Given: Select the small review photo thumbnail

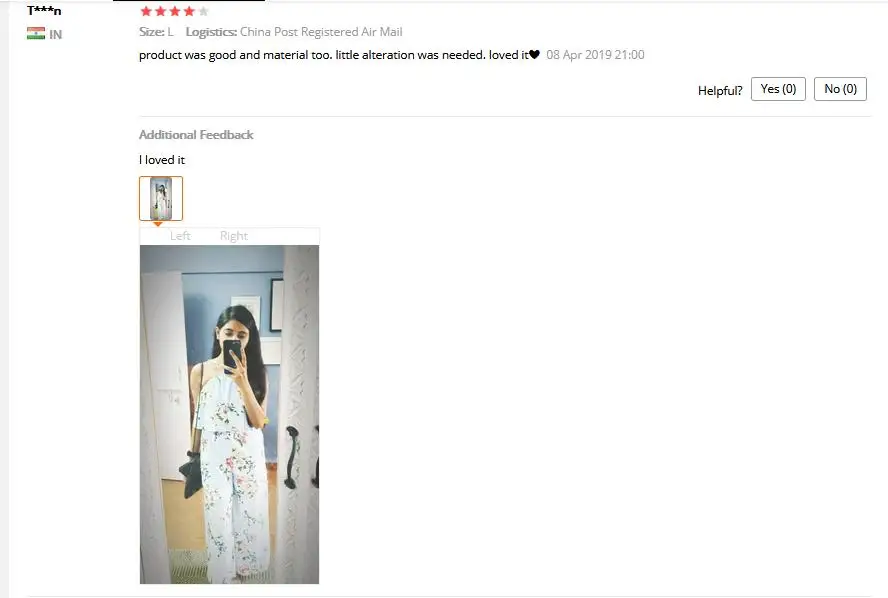Looking at the screenshot, I should 161,198.
